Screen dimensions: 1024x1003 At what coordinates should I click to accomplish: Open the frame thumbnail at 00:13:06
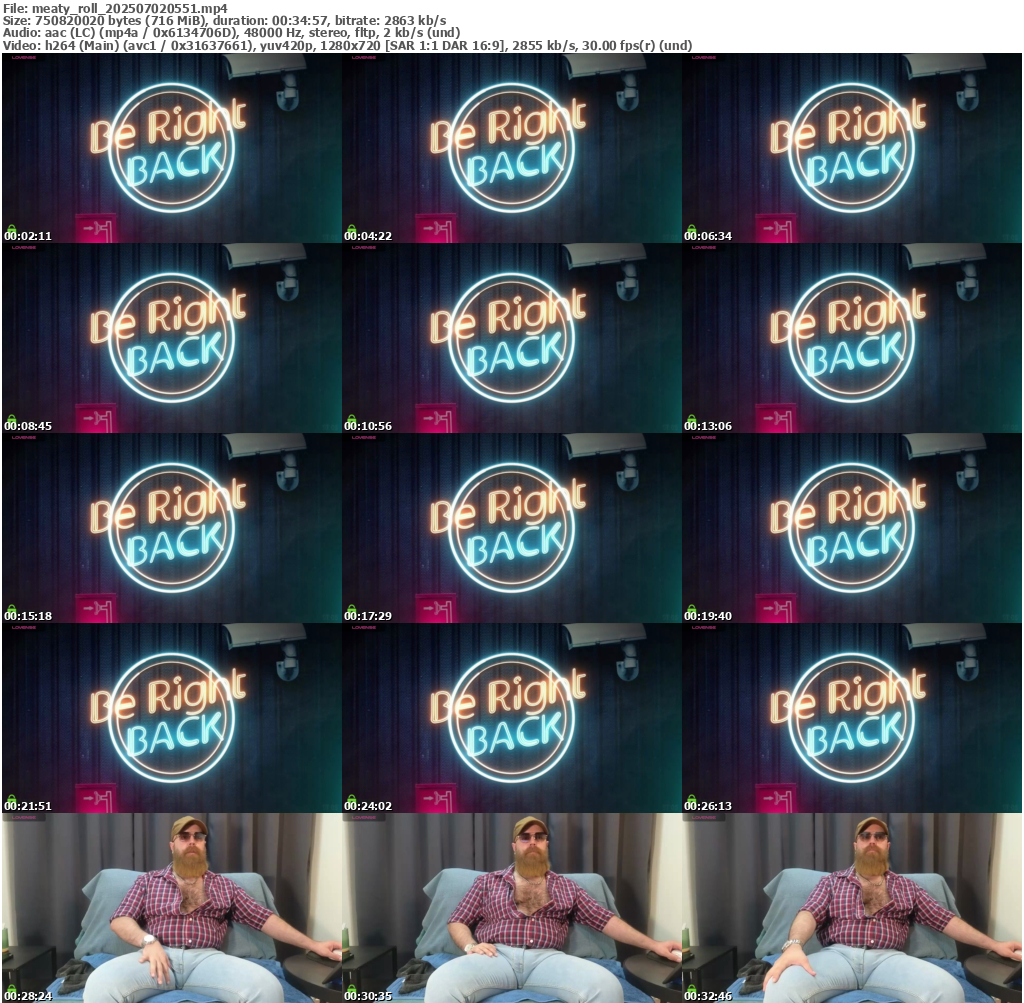point(852,338)
